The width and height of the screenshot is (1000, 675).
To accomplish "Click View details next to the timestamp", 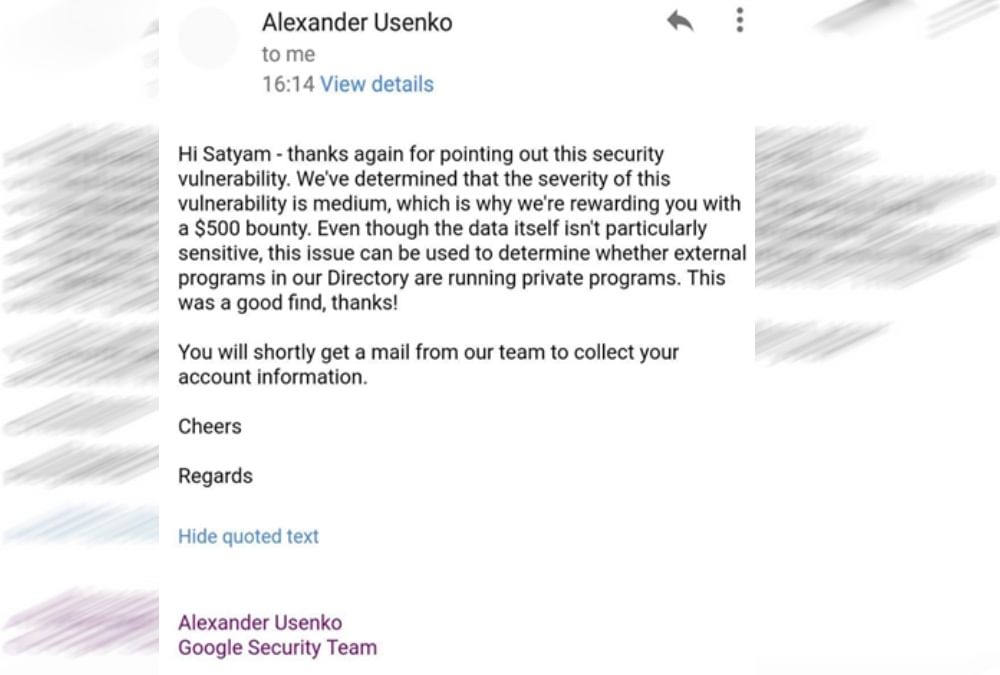I will point(376,84).
